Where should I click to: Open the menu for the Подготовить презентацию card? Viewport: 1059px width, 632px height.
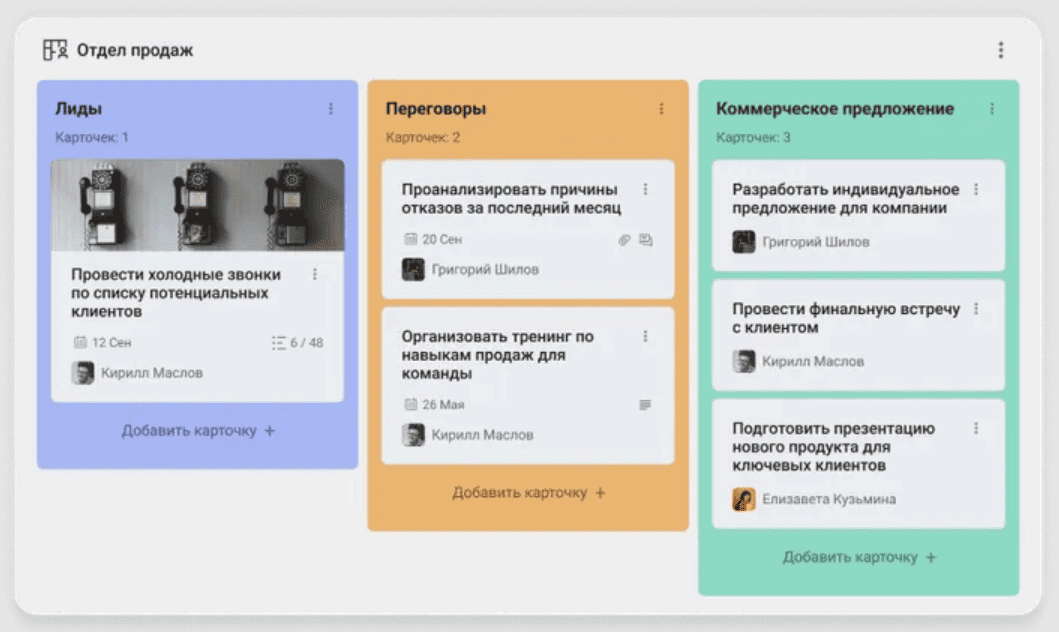click(976, 428)
